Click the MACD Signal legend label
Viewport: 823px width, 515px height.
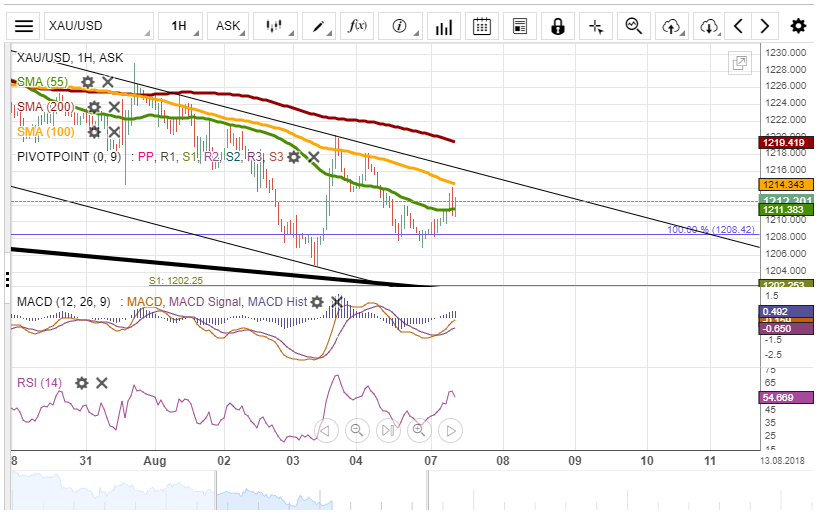click(x=205, y=302)
